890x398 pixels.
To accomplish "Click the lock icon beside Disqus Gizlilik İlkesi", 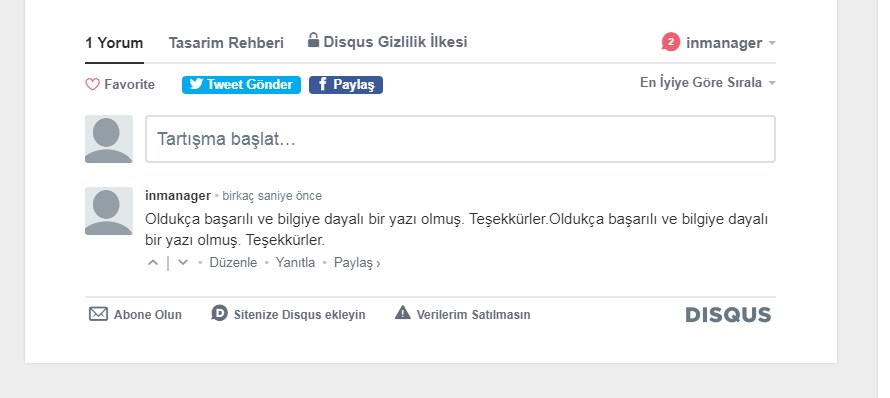I will coord(313,40).
